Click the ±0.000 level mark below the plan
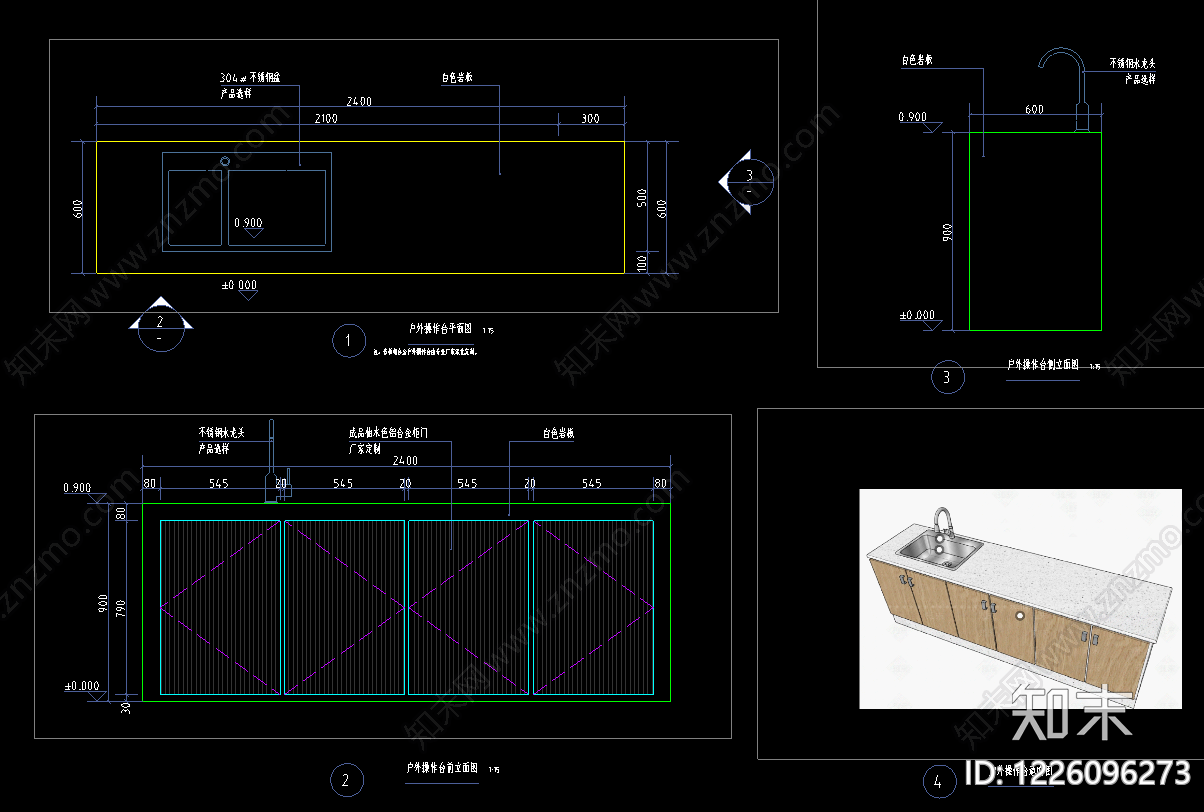Viewport: 1204px width, 812px height. (x=239, y=289)
